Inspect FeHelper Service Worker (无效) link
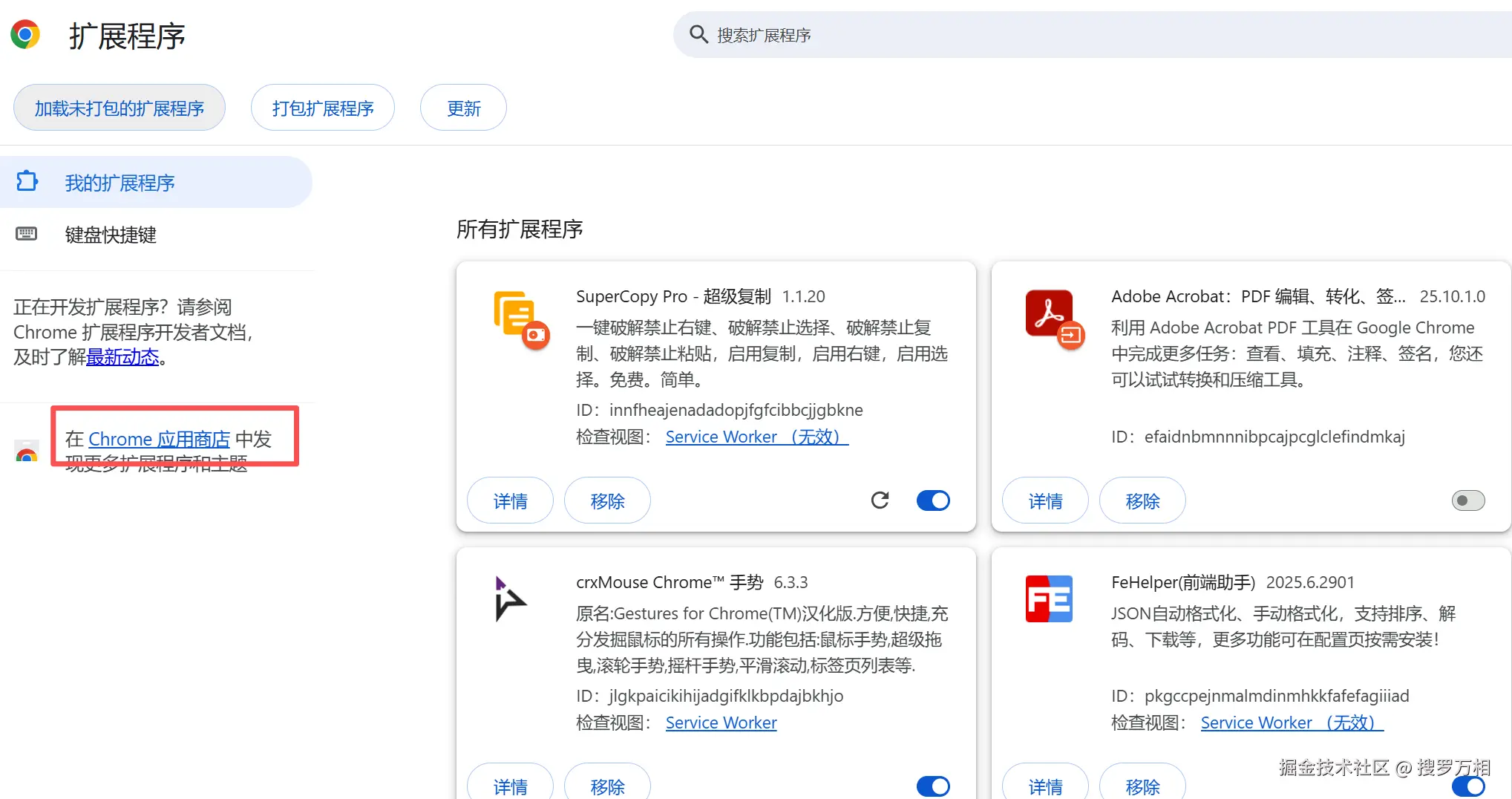The image size is (1512, 799). pos(1292,723)
